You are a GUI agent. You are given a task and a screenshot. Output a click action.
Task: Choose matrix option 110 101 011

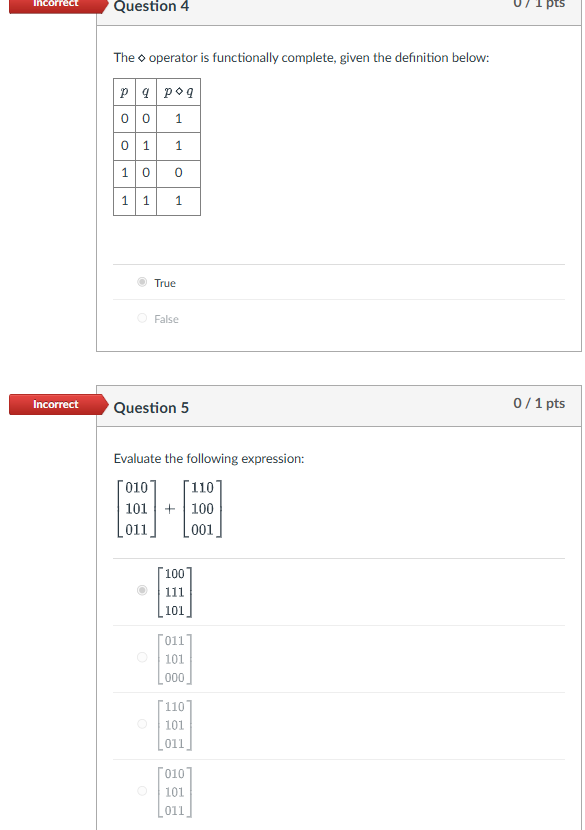coord(140,725)
